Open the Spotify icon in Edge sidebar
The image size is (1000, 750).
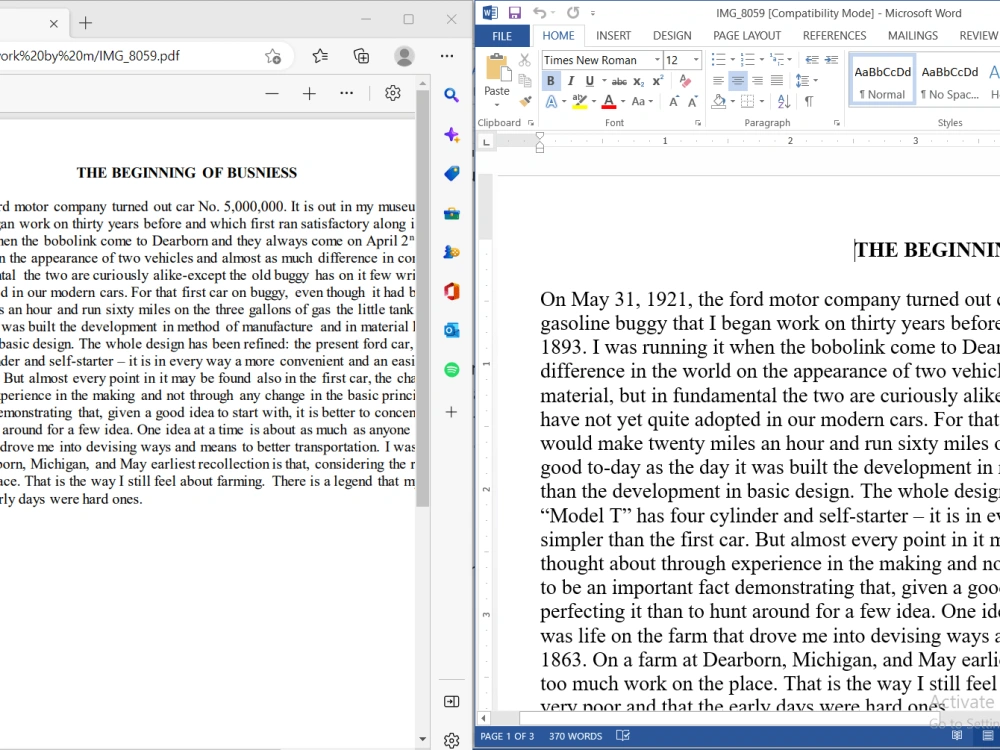tap(452, 370)
